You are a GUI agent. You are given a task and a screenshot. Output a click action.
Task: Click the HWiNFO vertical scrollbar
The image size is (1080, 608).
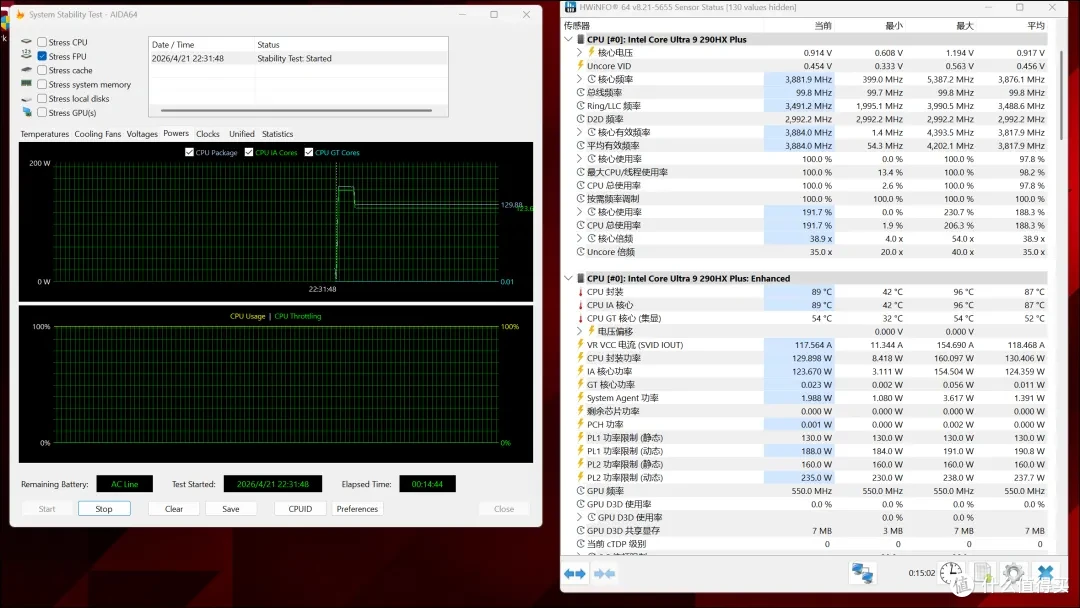click(1061, 96)
